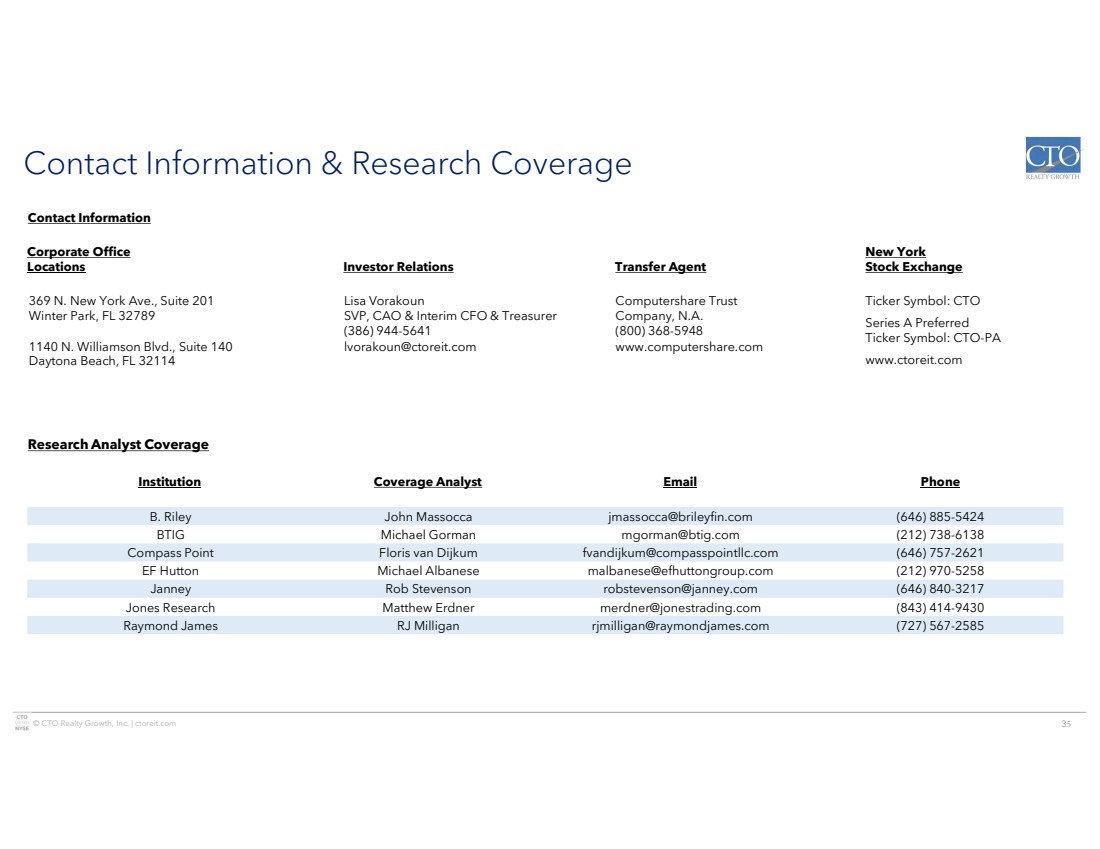Screen dimensions: 1100x849
Task: Click phone number (646) 757-2621
Action: click(x=940, y=553)
